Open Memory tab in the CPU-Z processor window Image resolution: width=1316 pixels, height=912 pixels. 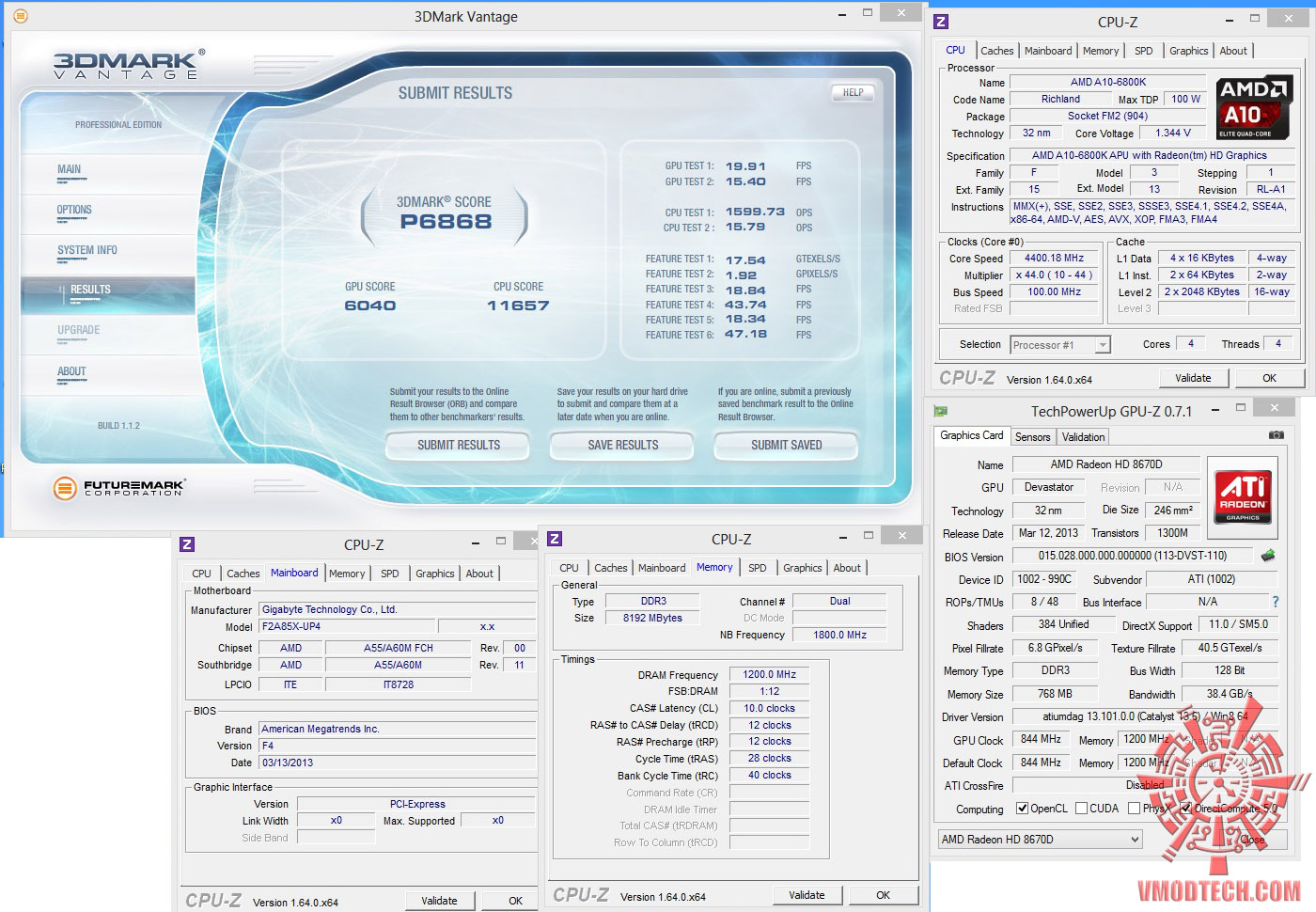[x=1101, y=51]
